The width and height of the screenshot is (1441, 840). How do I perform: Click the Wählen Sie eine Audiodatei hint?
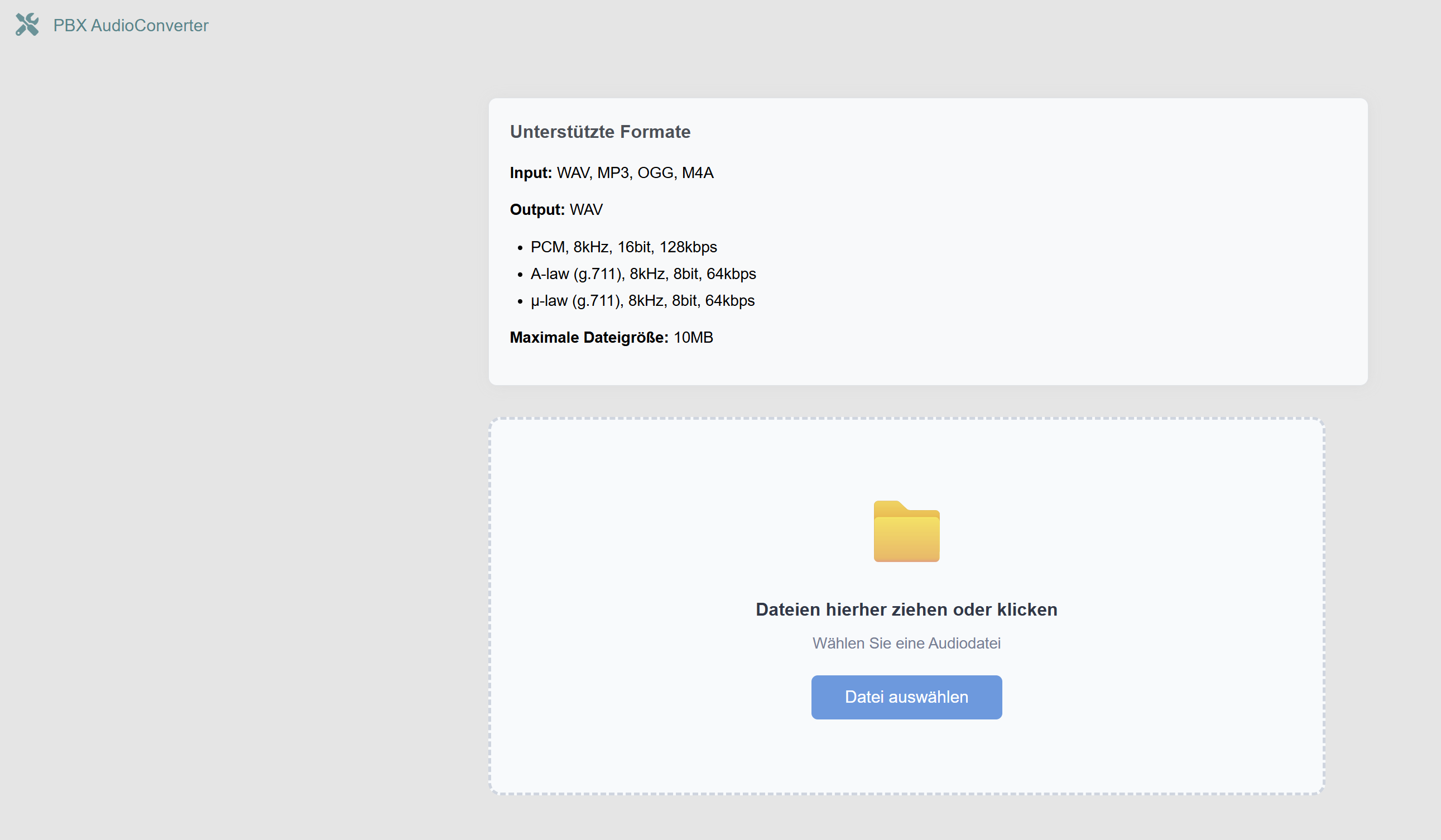tap(906, 644)
